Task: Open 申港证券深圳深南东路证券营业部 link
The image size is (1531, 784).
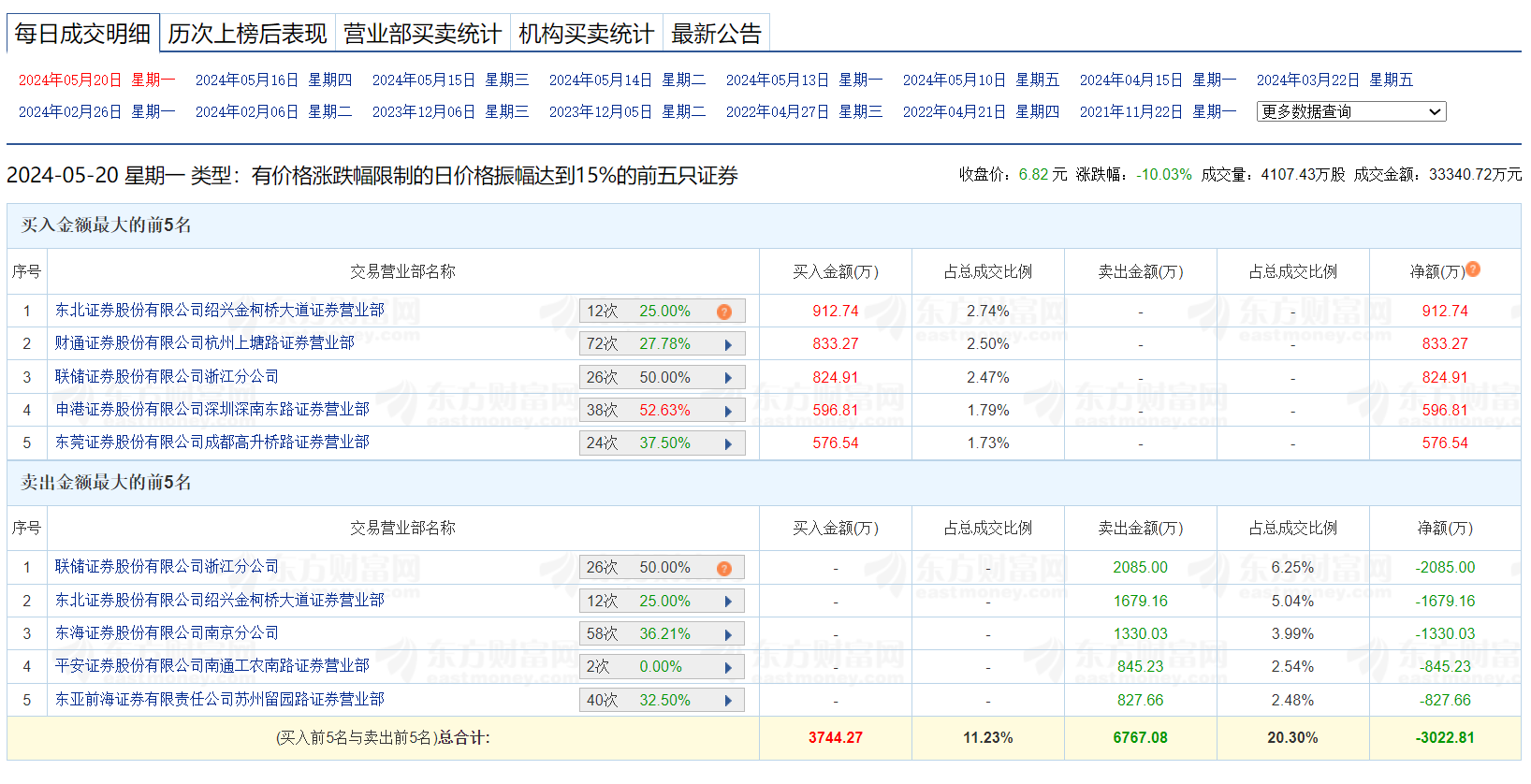Action: point(212,409)
